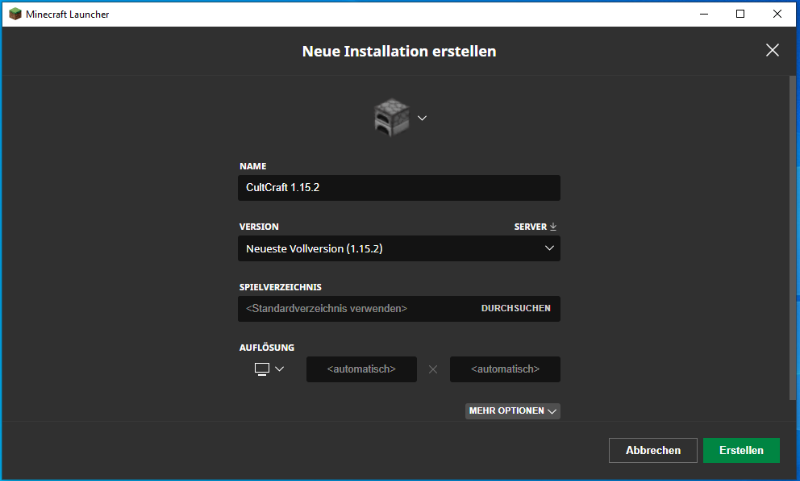The height and width of the screenshot is (481, 800).
Task: Open the Version dropdown showing Neueste Vollversion
Action: pyautogui.click(x=399, y=248)
